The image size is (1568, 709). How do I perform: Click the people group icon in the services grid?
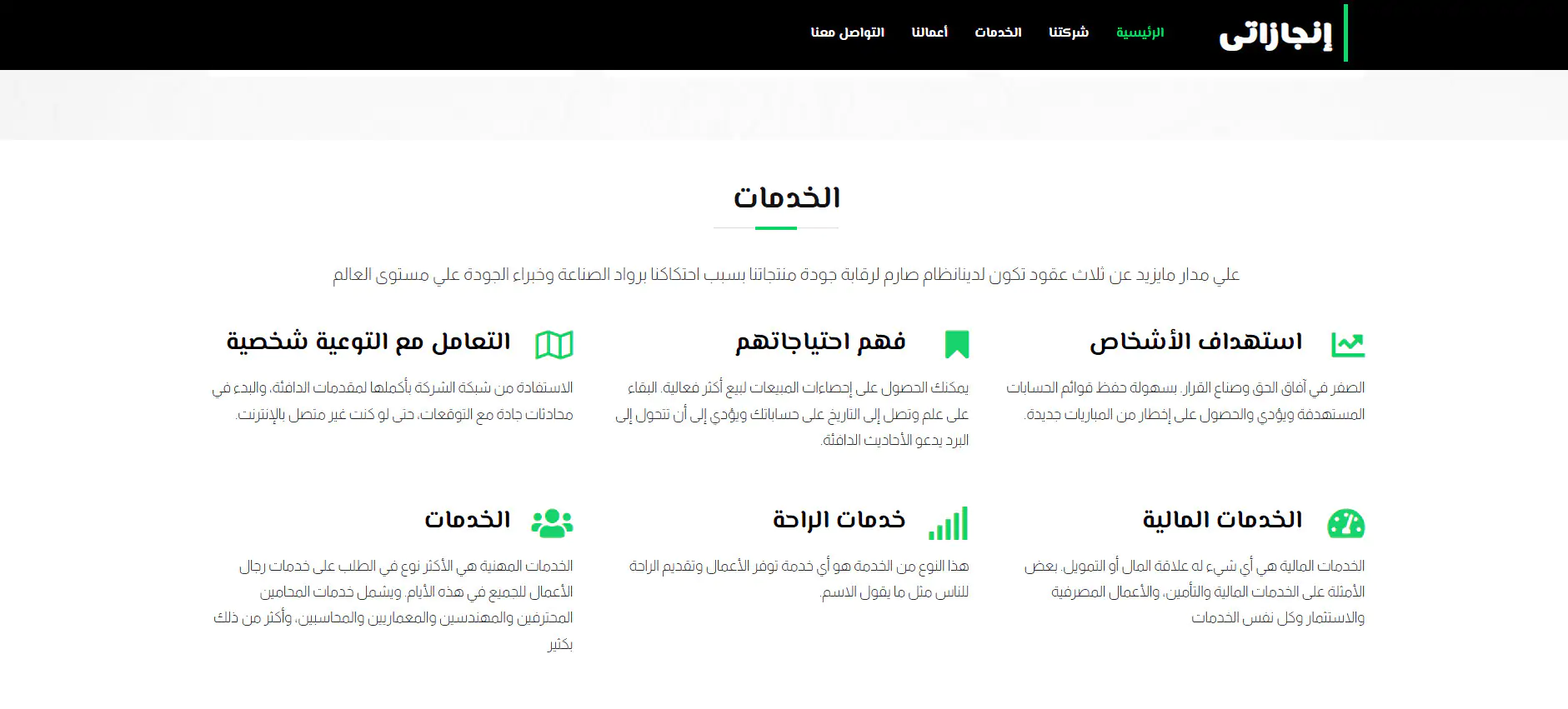(552, 523)
